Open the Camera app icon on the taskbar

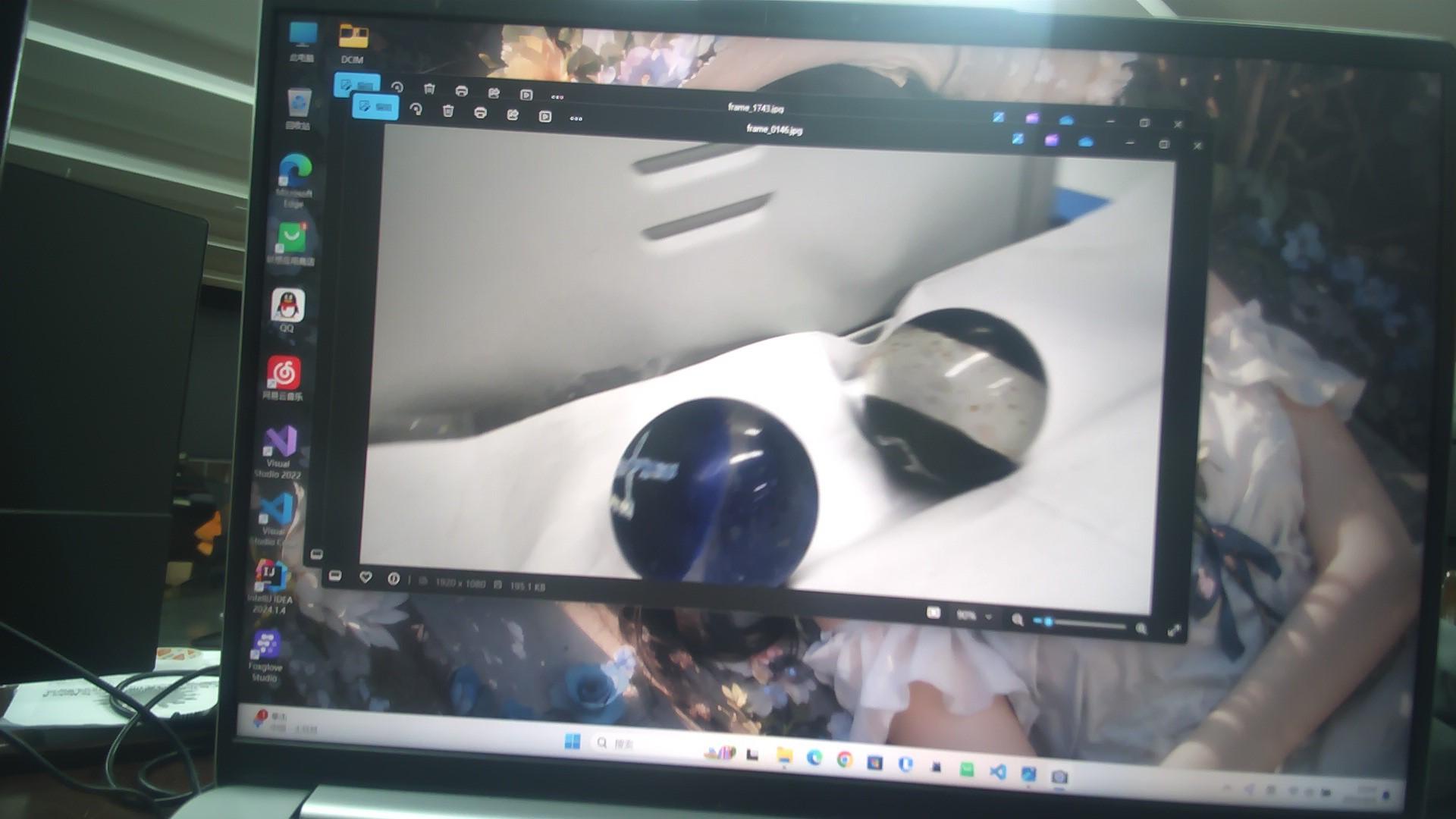pos(1060,776)
